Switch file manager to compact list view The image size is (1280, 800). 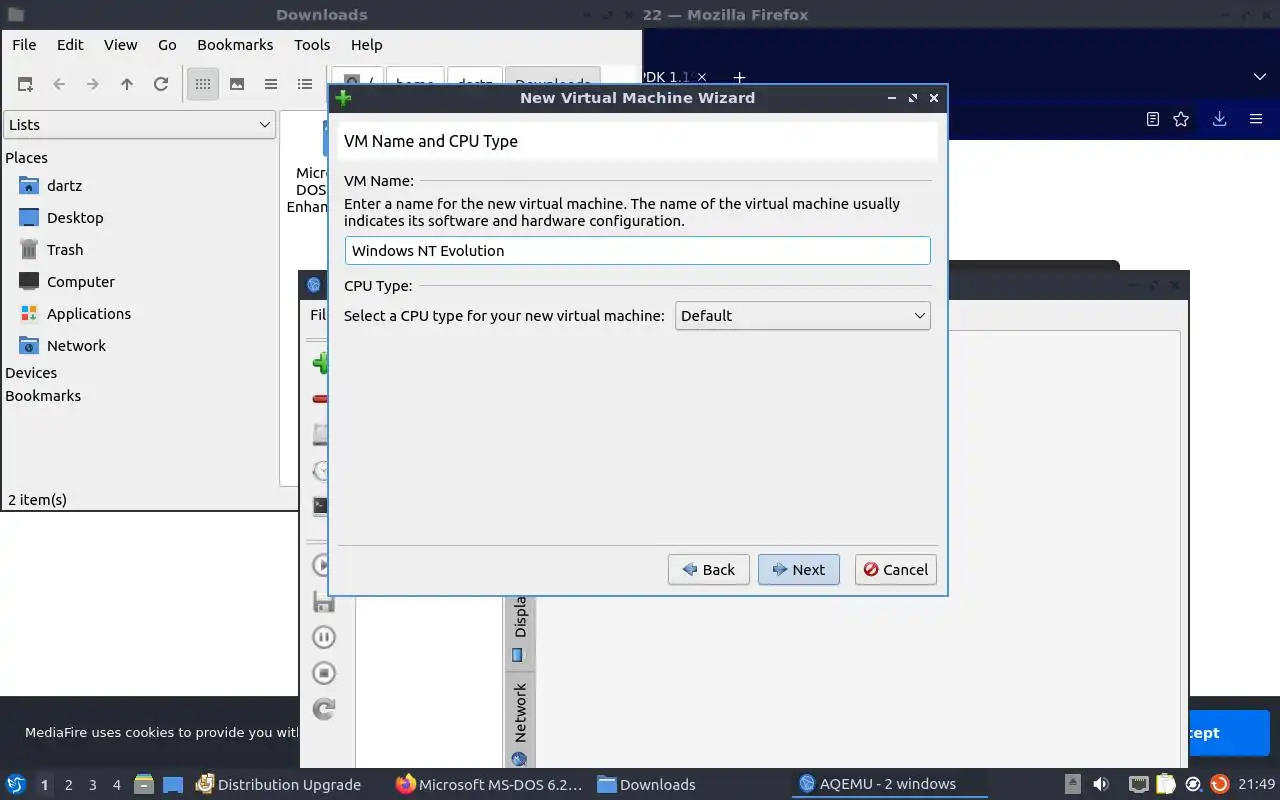click(271, 84)
